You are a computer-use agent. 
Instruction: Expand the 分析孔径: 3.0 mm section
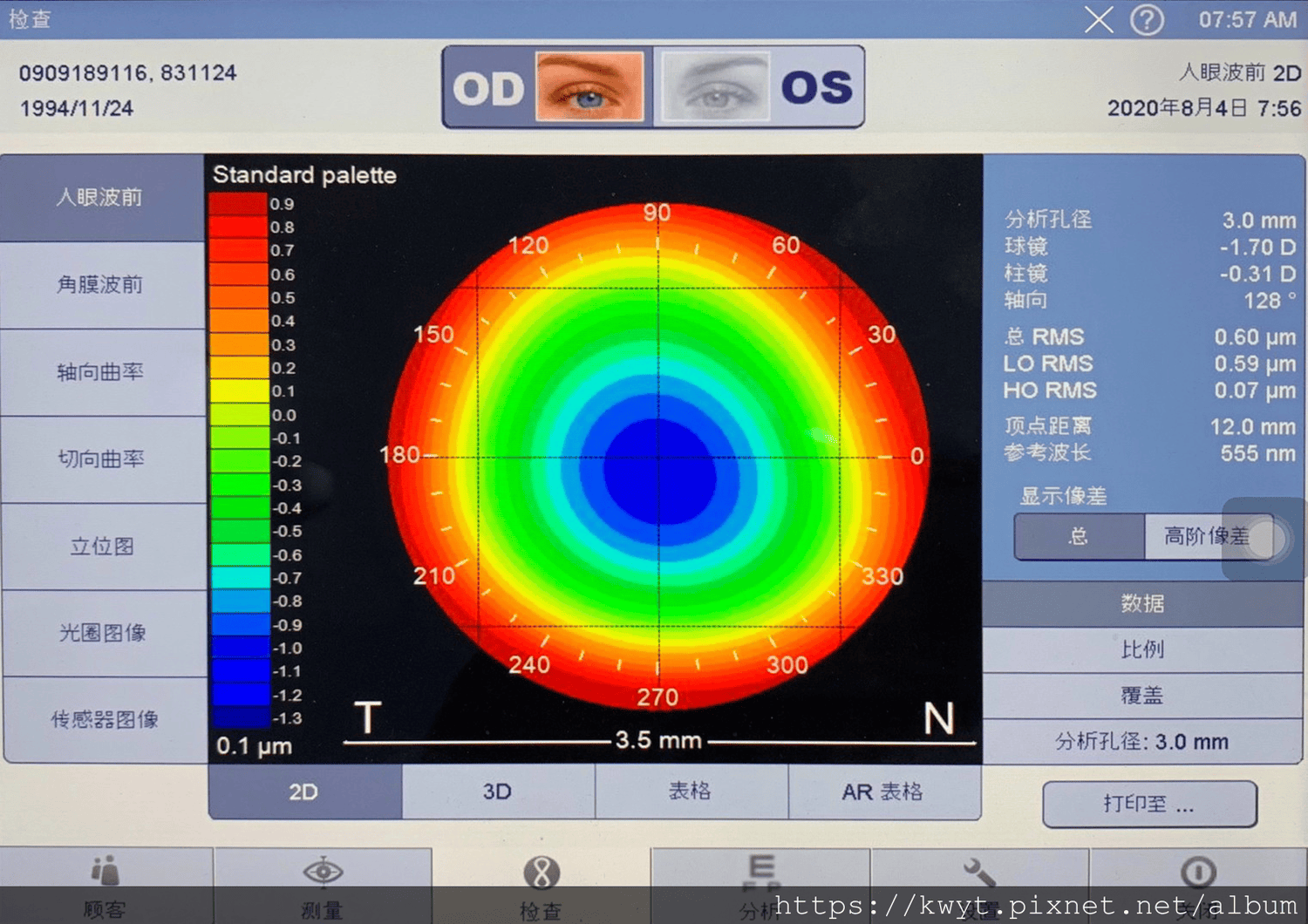[1142, 742]
